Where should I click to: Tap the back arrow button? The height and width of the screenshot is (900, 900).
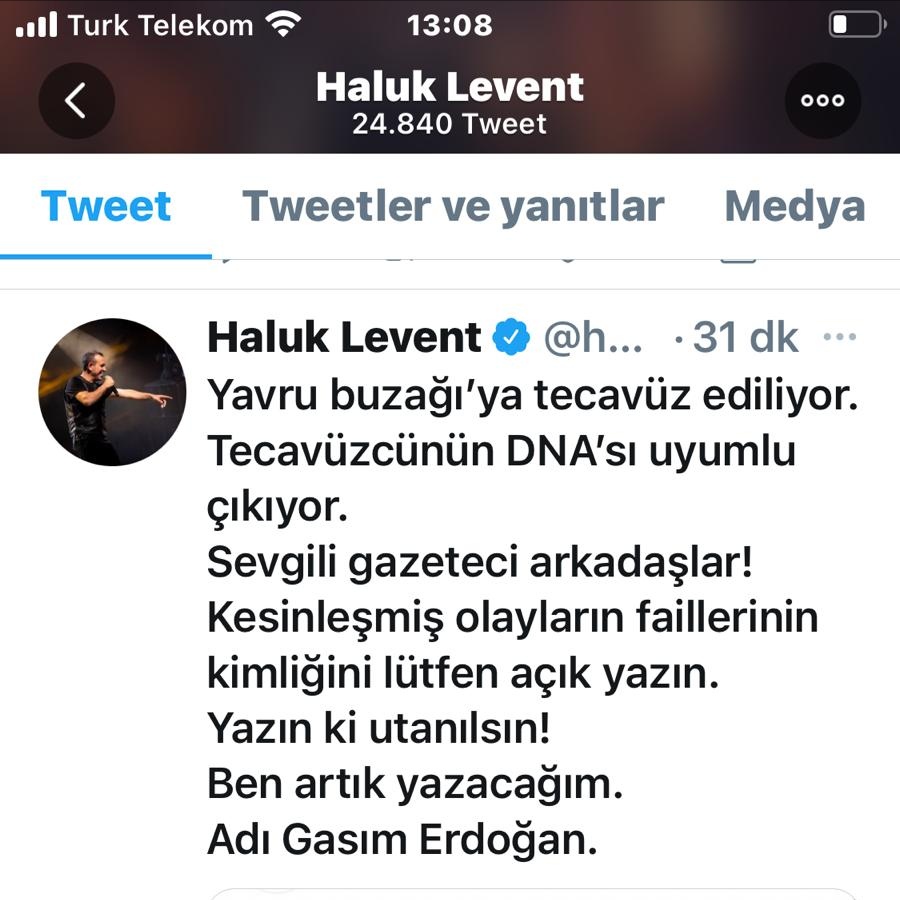76,100
